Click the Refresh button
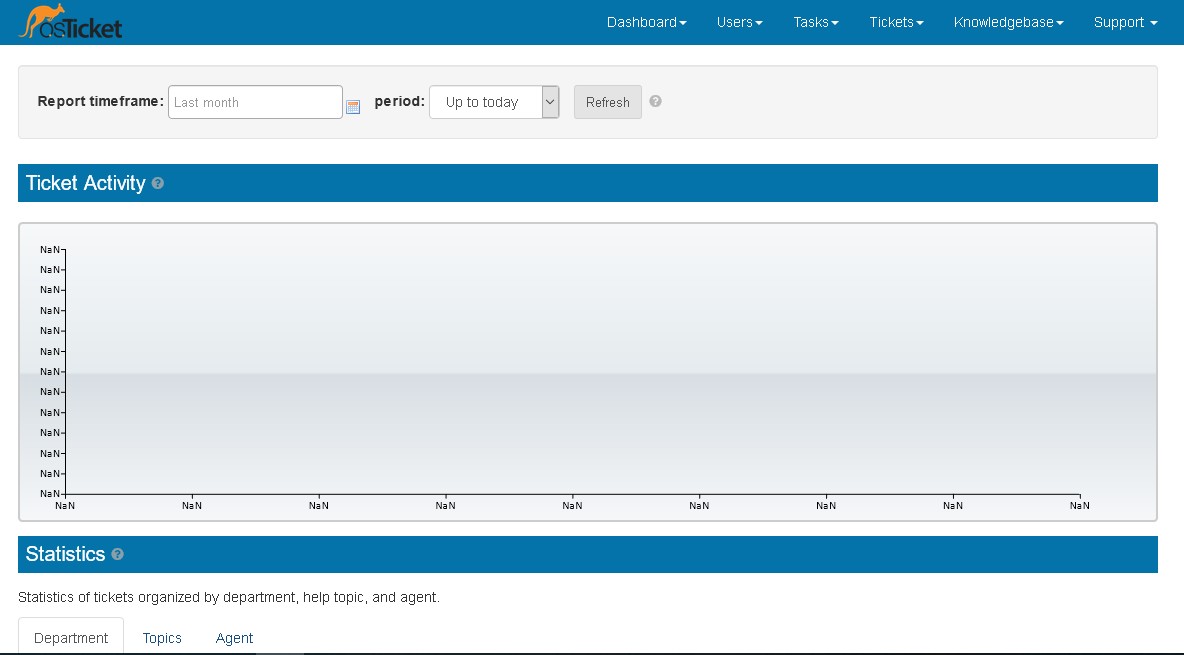This screenshot has width=1184, height=655. coord(608,102)
